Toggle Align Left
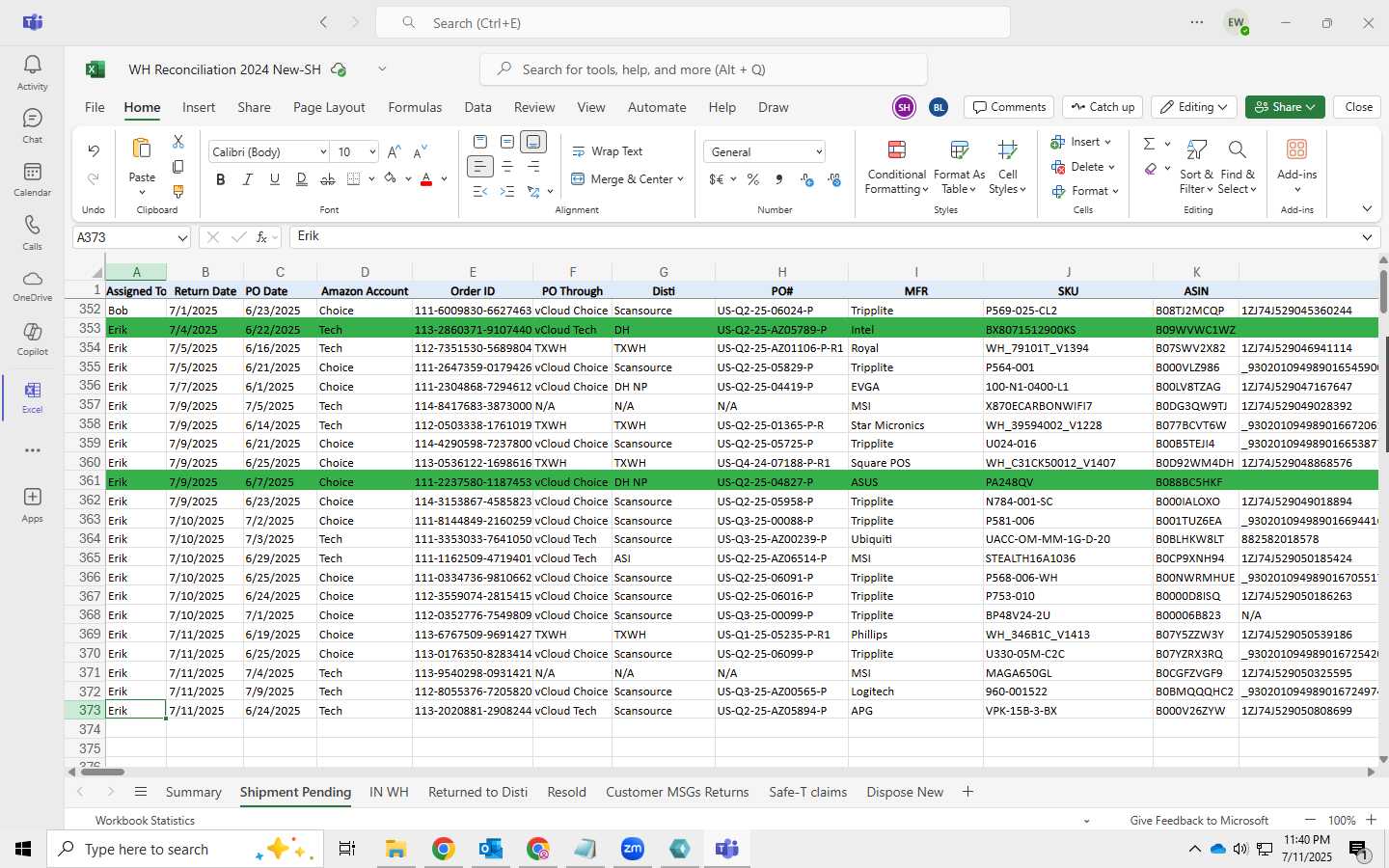This screenshot has height=868, width=1389. 480,167
